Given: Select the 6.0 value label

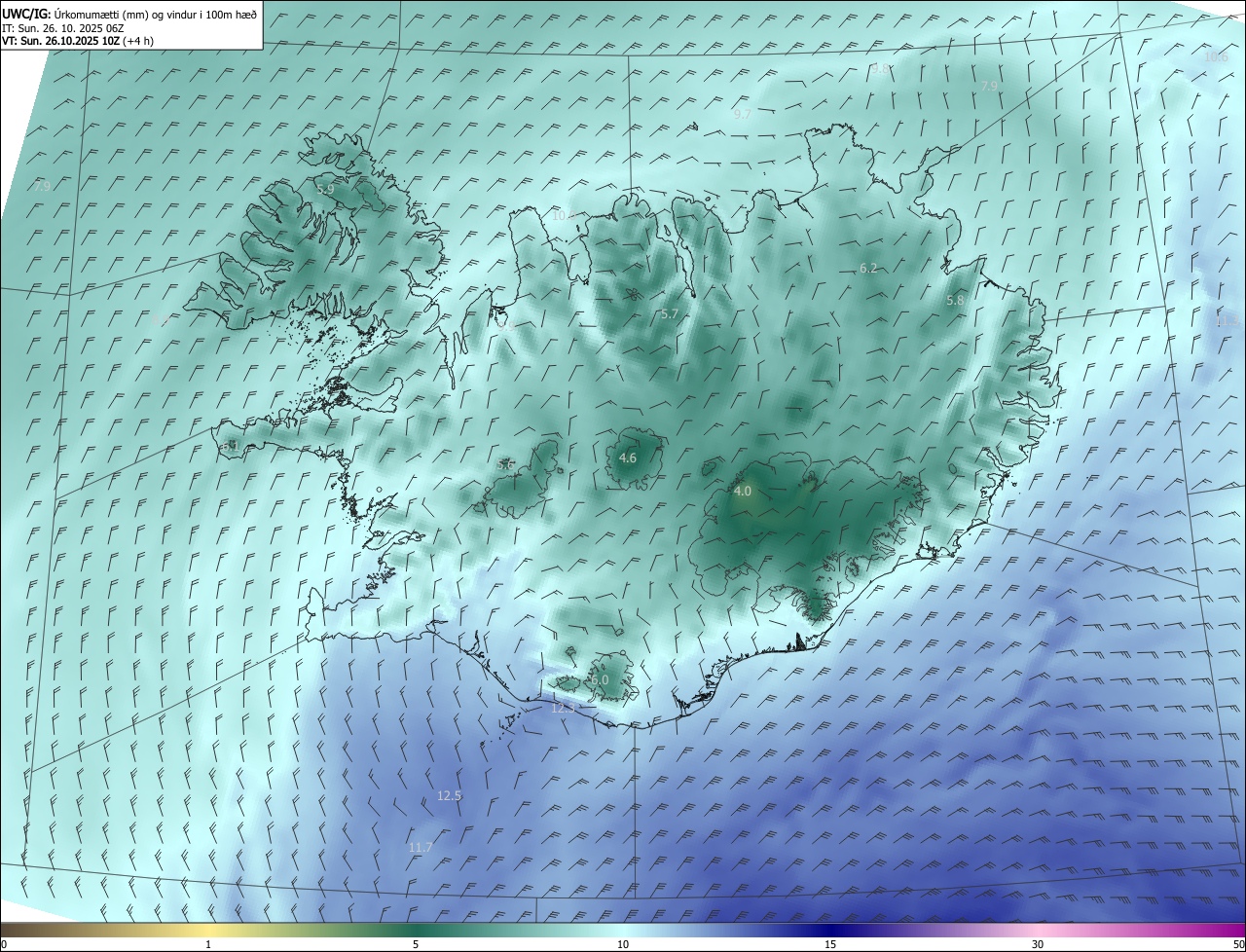Looking at the screenshot, I should click(x=600, y=679).
